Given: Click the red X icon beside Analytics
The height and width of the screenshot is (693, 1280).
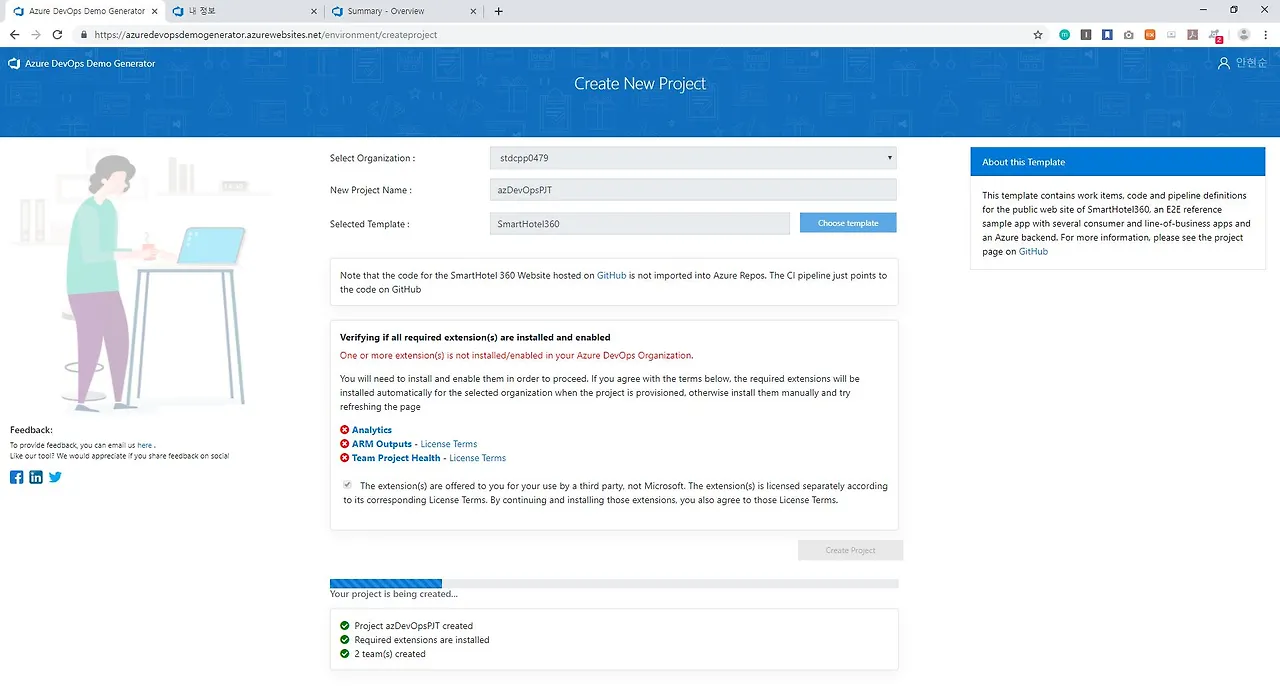Looking at the screenshot, I should (345, 430).
